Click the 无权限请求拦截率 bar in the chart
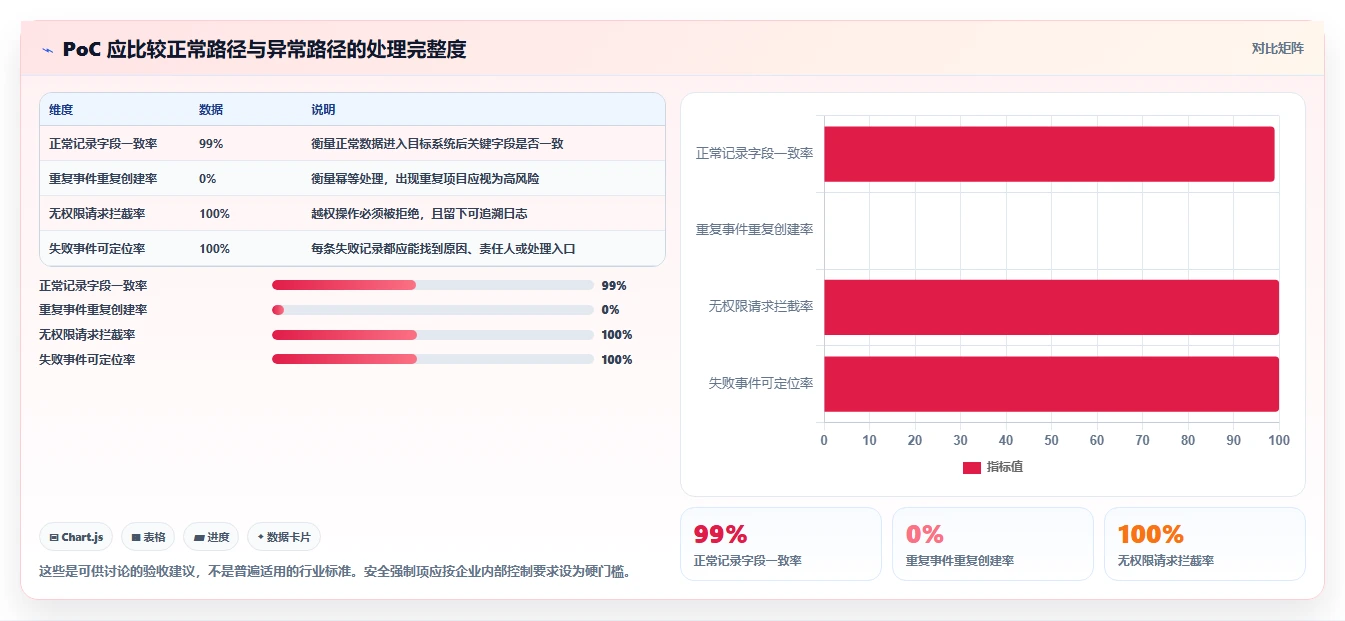This screenshot has height=621, width=1345. (x=1051, y=307)
